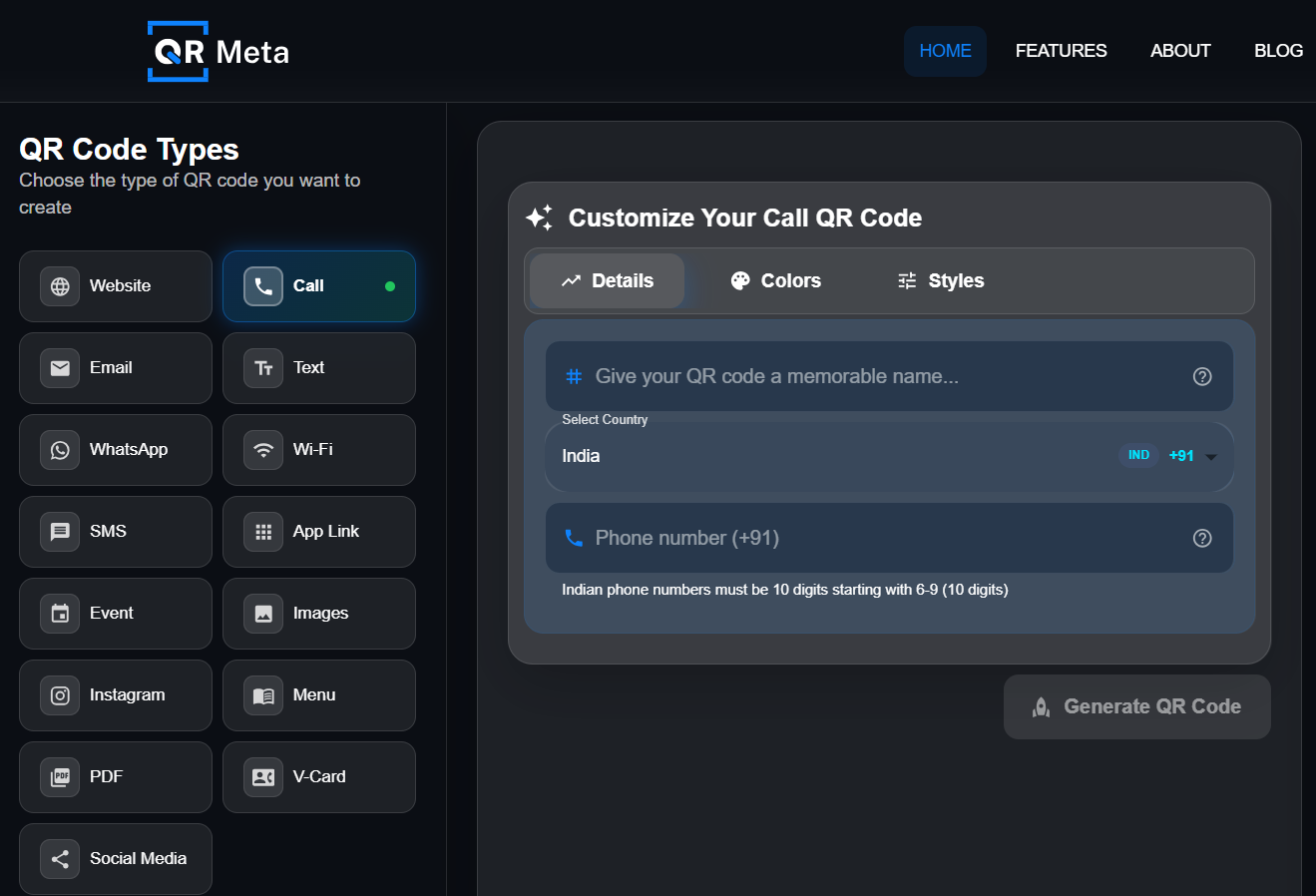Click the Images picture icon
The height and width of the screenshot is (896, 1316).
[263, 614]
